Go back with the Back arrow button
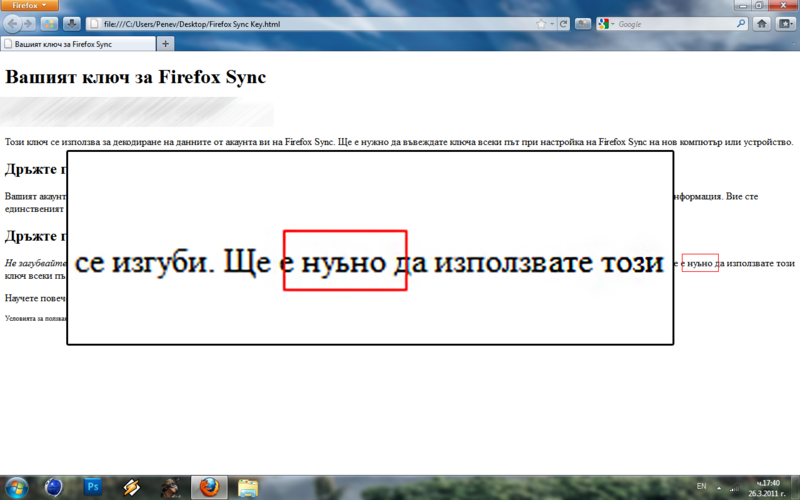 point(12,23)
